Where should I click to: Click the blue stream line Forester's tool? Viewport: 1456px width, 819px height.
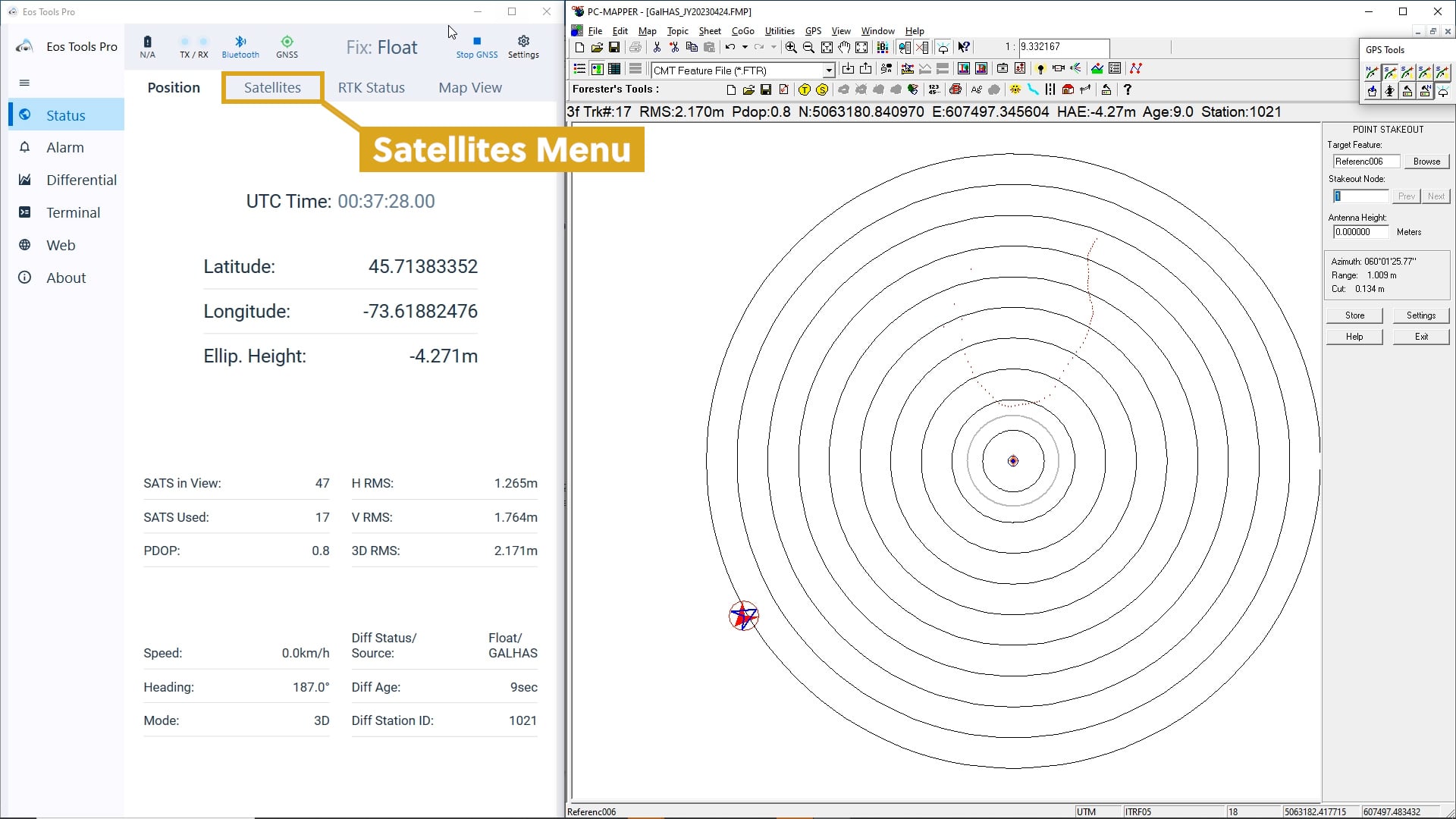click(1033, 89)
